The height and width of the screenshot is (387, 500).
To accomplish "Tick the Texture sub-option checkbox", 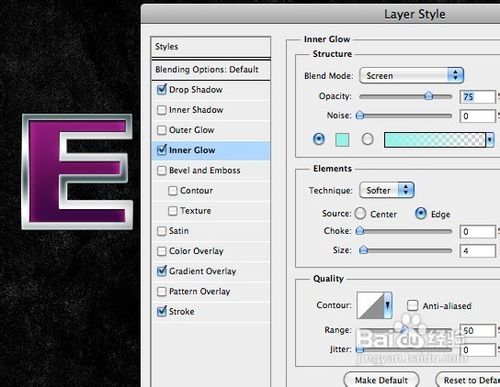I will coord(173,211).
